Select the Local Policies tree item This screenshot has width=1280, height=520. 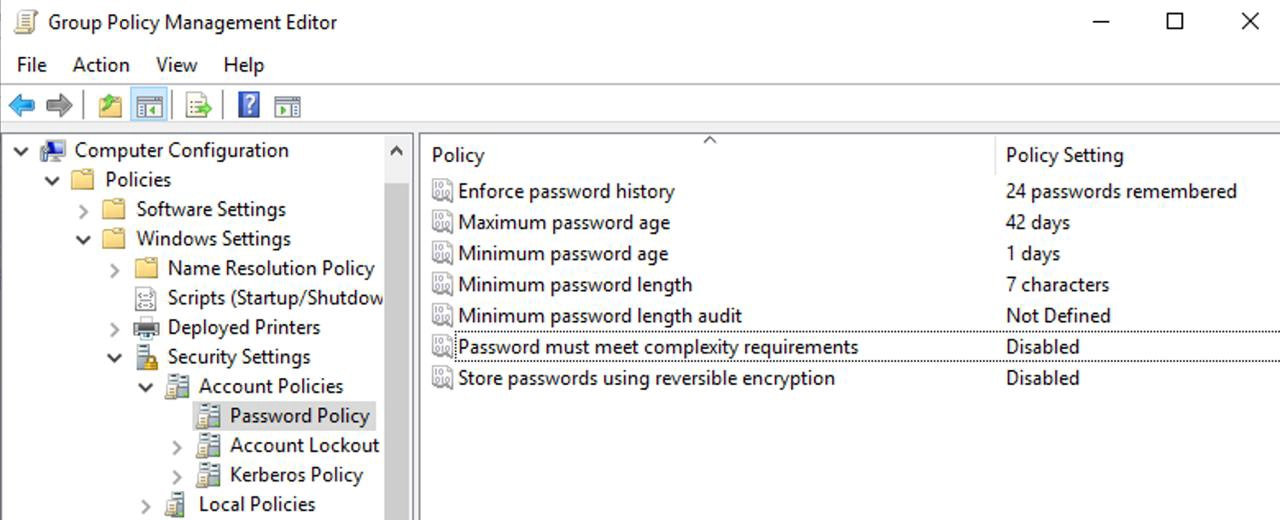[257, 505]
